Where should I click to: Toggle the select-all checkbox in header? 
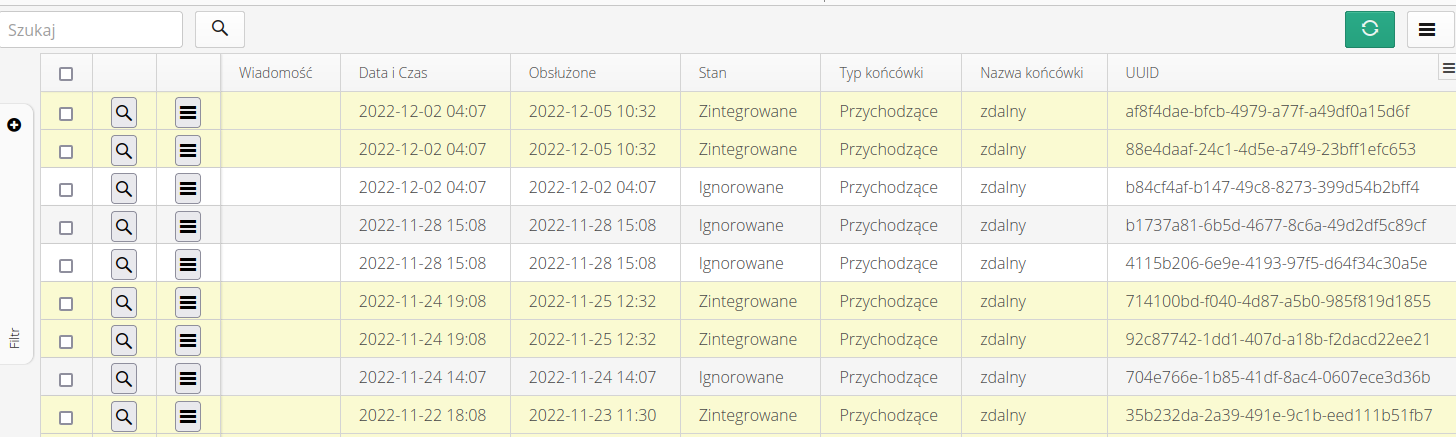(x=66, y=73)
